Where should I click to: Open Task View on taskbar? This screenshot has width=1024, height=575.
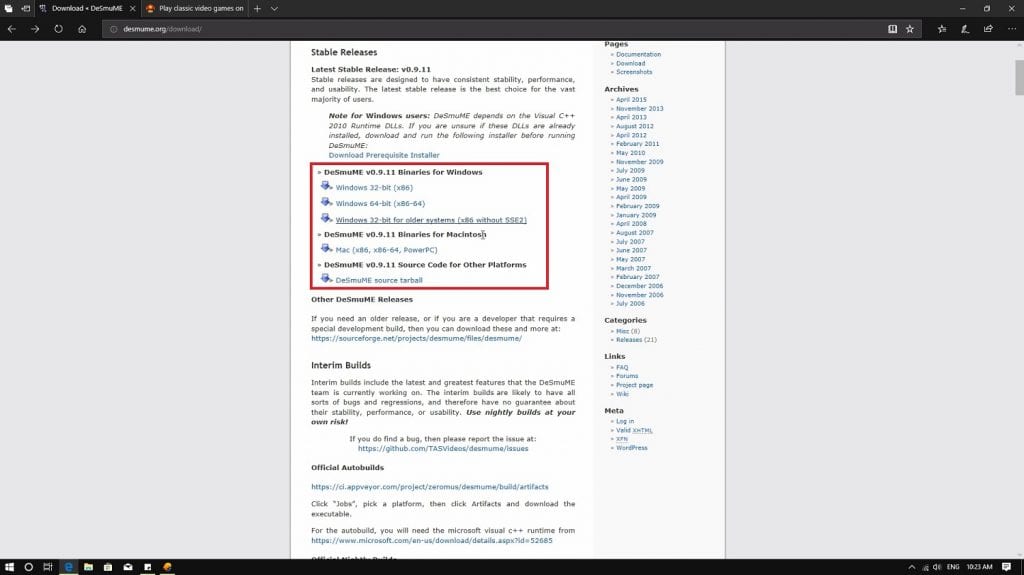click(x=48, y=567)
